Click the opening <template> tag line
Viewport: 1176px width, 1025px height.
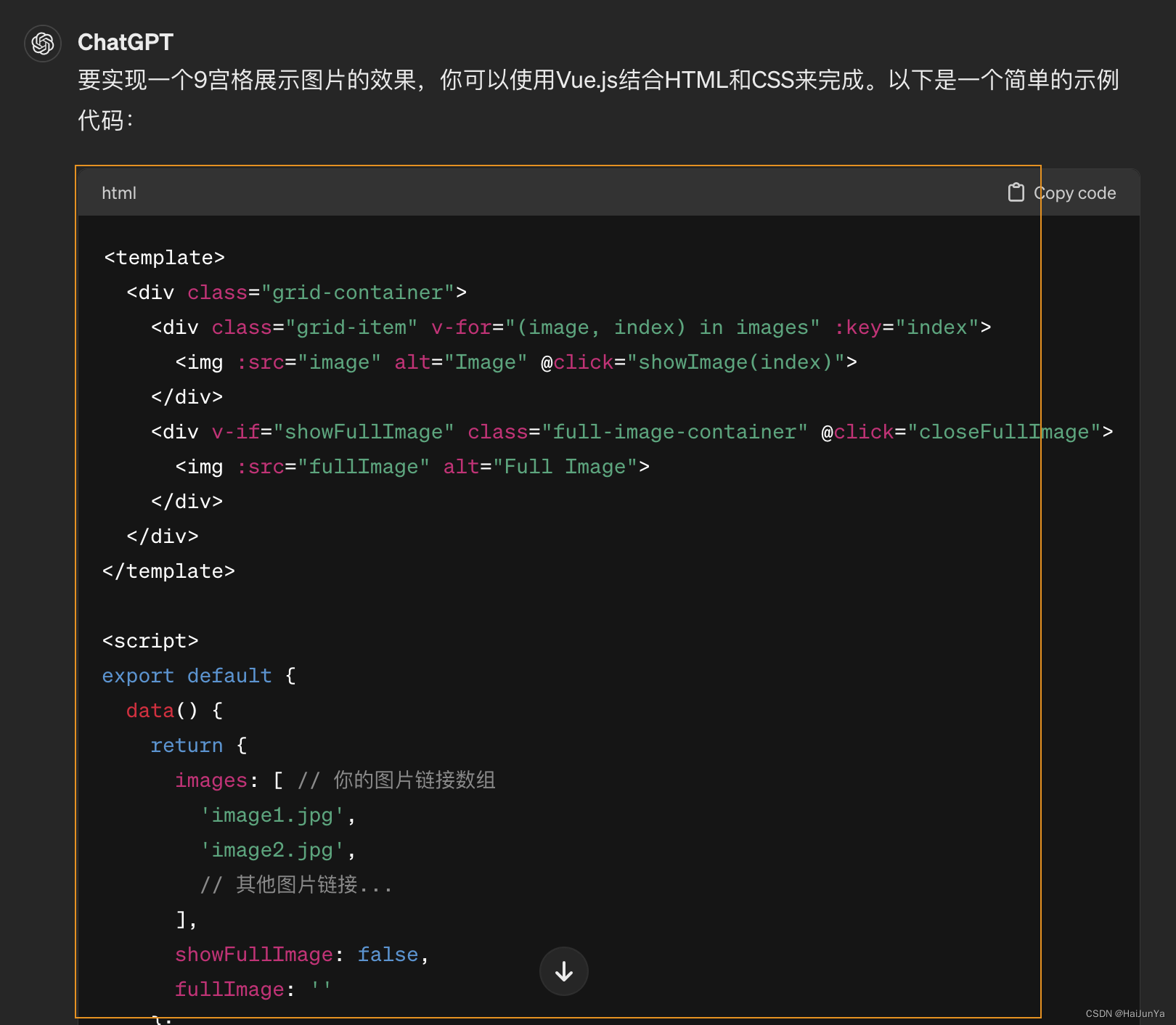[x=164, y=258]
